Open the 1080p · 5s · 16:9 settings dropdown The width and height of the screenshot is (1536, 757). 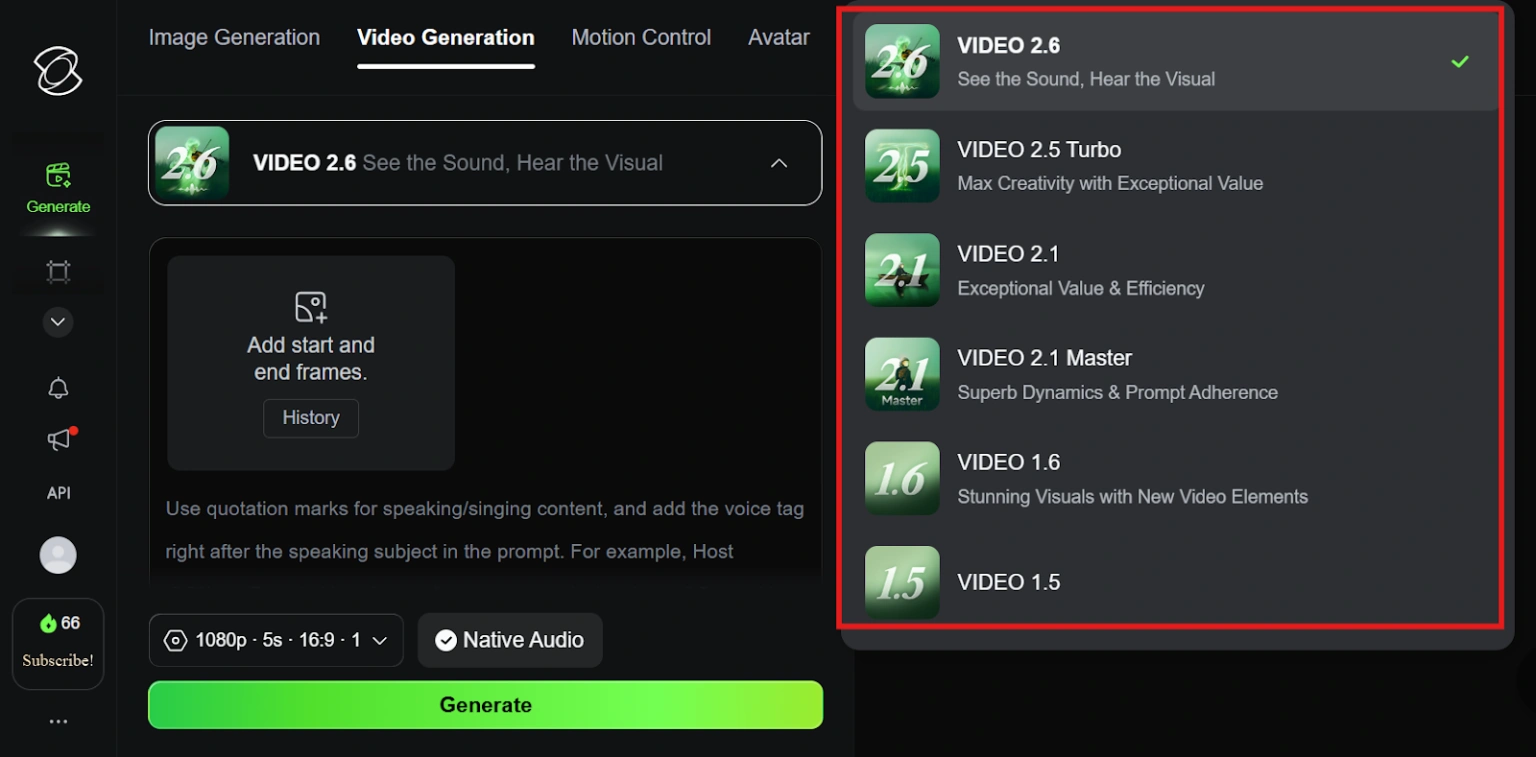(275, 640)
